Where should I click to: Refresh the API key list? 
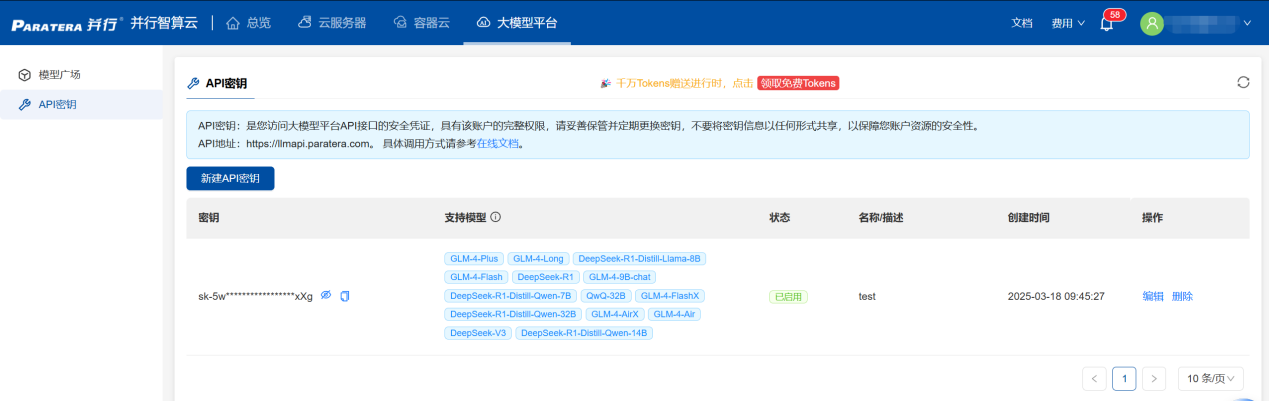point(1243,82)
